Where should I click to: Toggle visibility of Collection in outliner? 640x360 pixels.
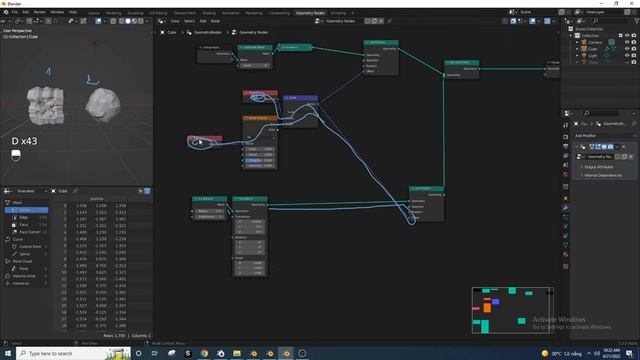click(627, 36)
